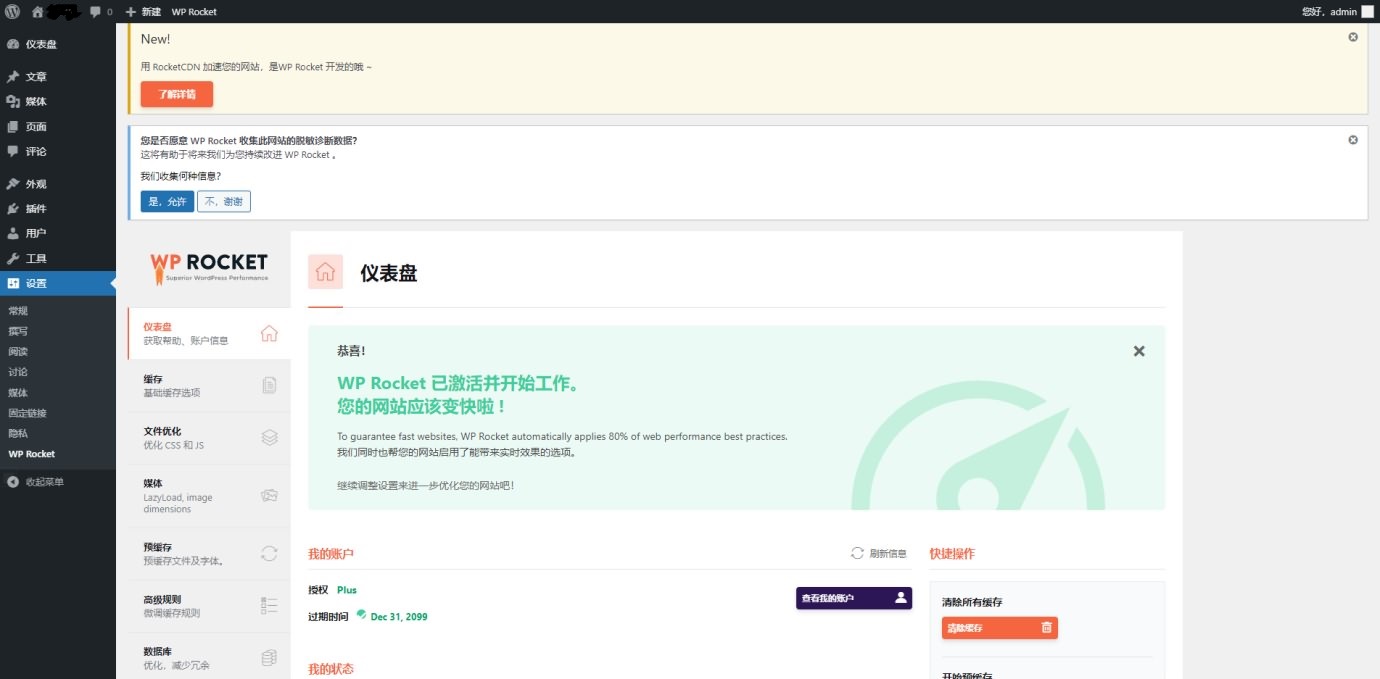Click house icon in 仪表盘 tab
The width and height of the screenshot is (1380, 679).
coord(269,333)
